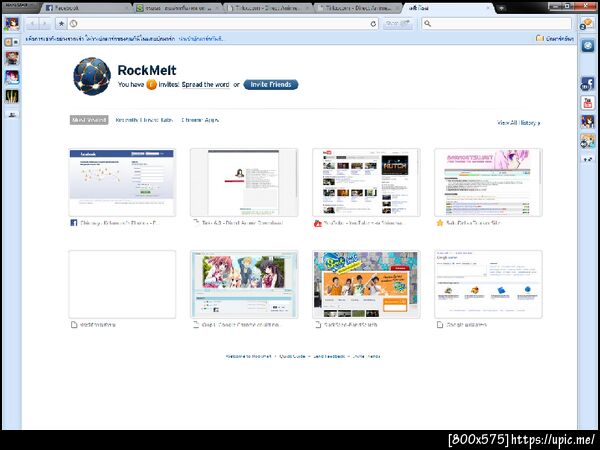Open the Google extensions page thumbnail
Image resolution: width=600 pixels, height=450 pixels.
[488, 284]
